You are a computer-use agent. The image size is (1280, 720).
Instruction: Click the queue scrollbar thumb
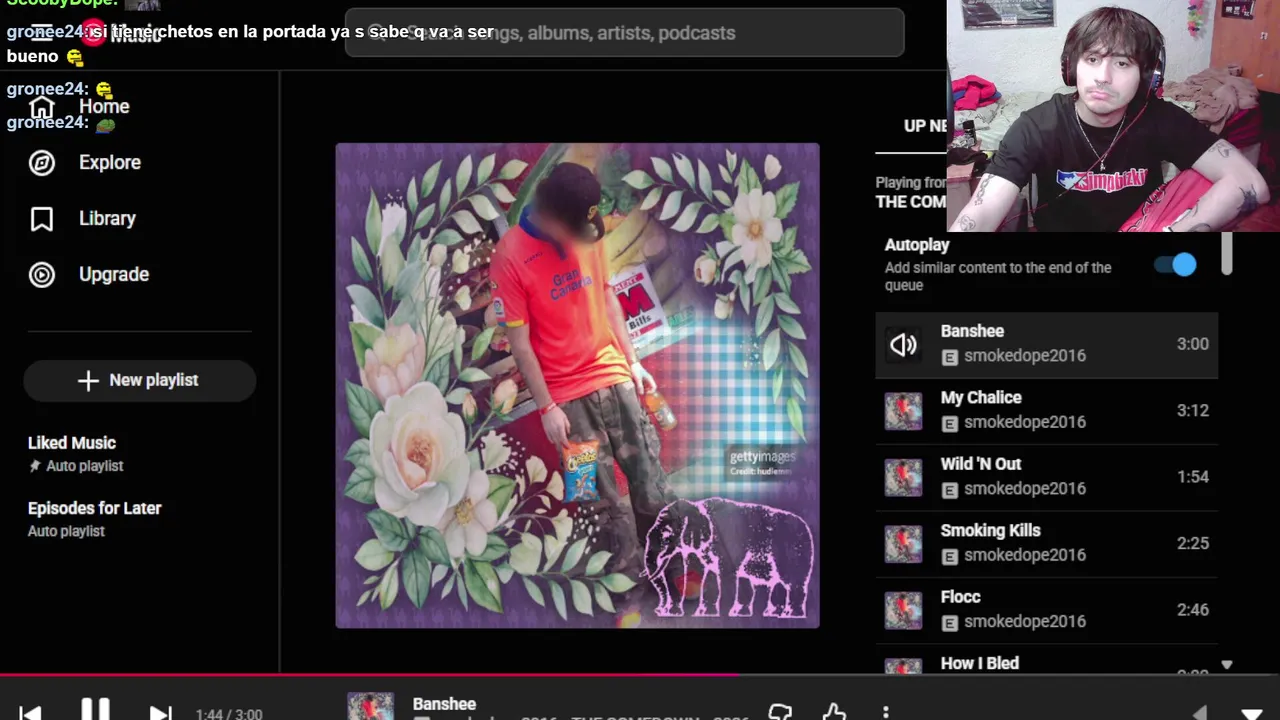click(x=1226, y=253)
